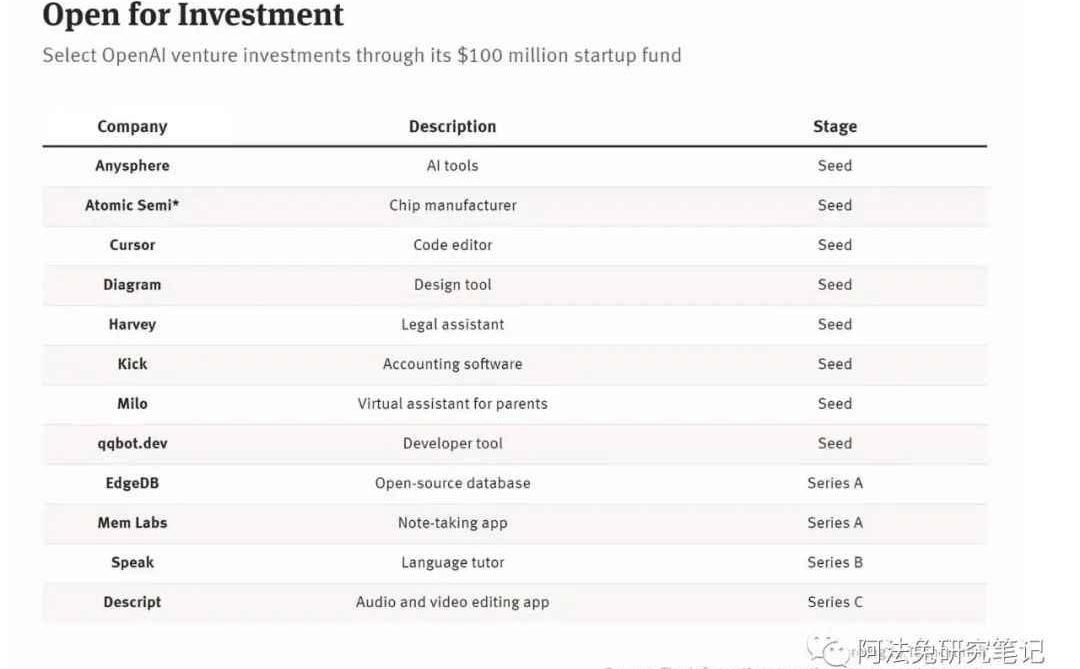Click the 'Open for Investment' heading
The width and height of the screenshot is (1080, 669).
tap(193, 15)
